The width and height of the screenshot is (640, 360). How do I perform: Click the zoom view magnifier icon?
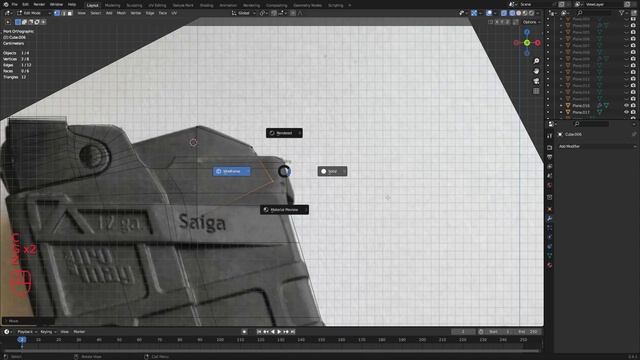tap(536, 61)
